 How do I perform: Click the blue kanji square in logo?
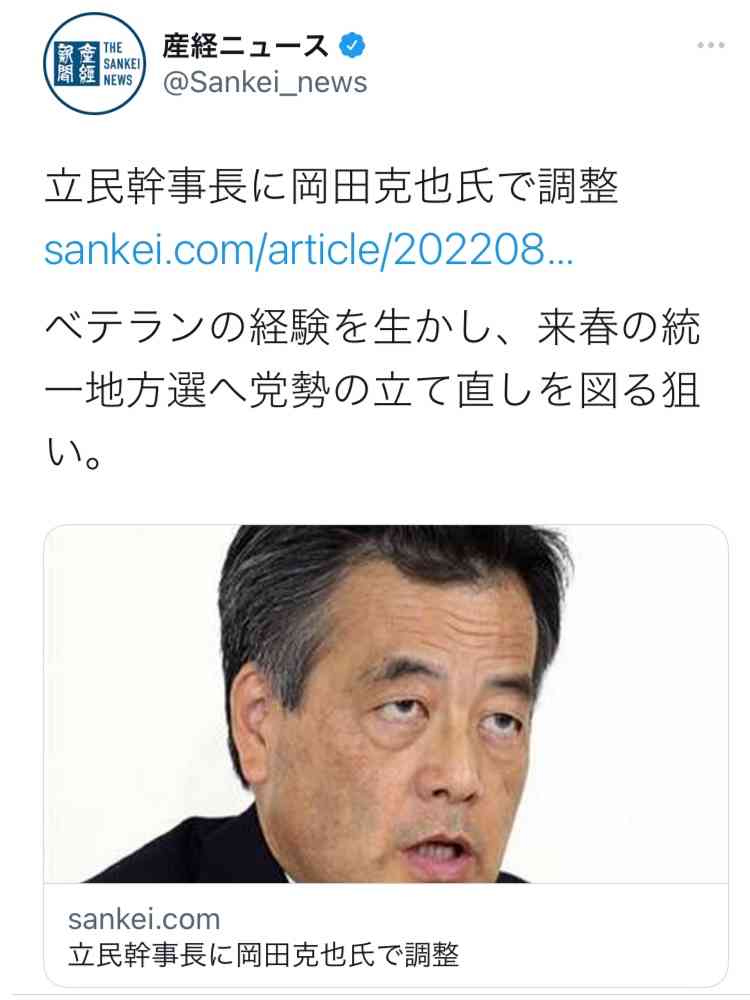point(77,64)
